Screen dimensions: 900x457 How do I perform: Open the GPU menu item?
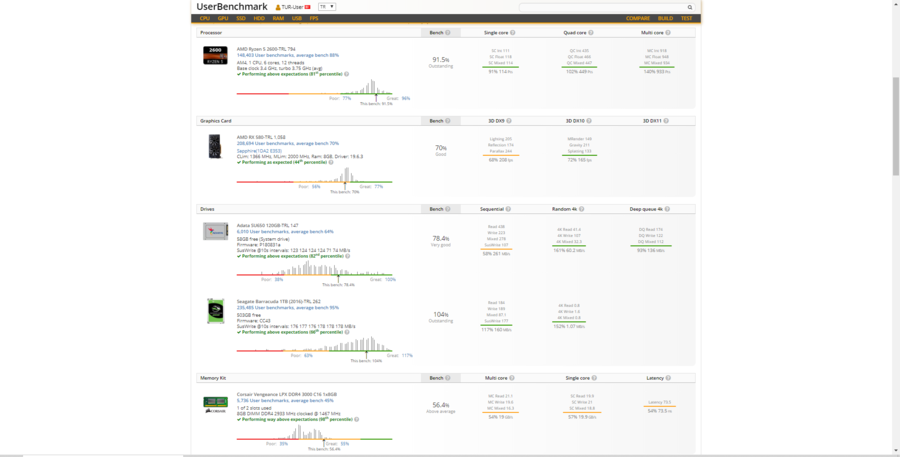[x=223, y=18]
